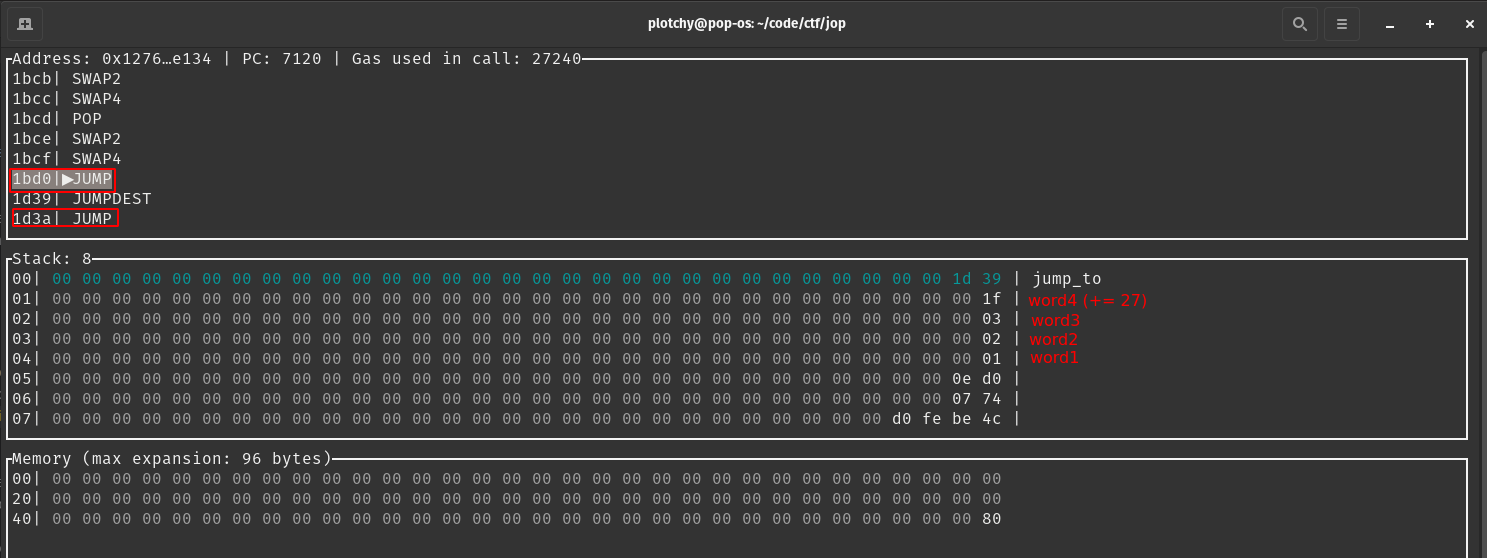Viewport: 1487px width, 558px height.
Task: Click the Memory (max expansion: 96 bytes) title
Action: tap(172, 459)
